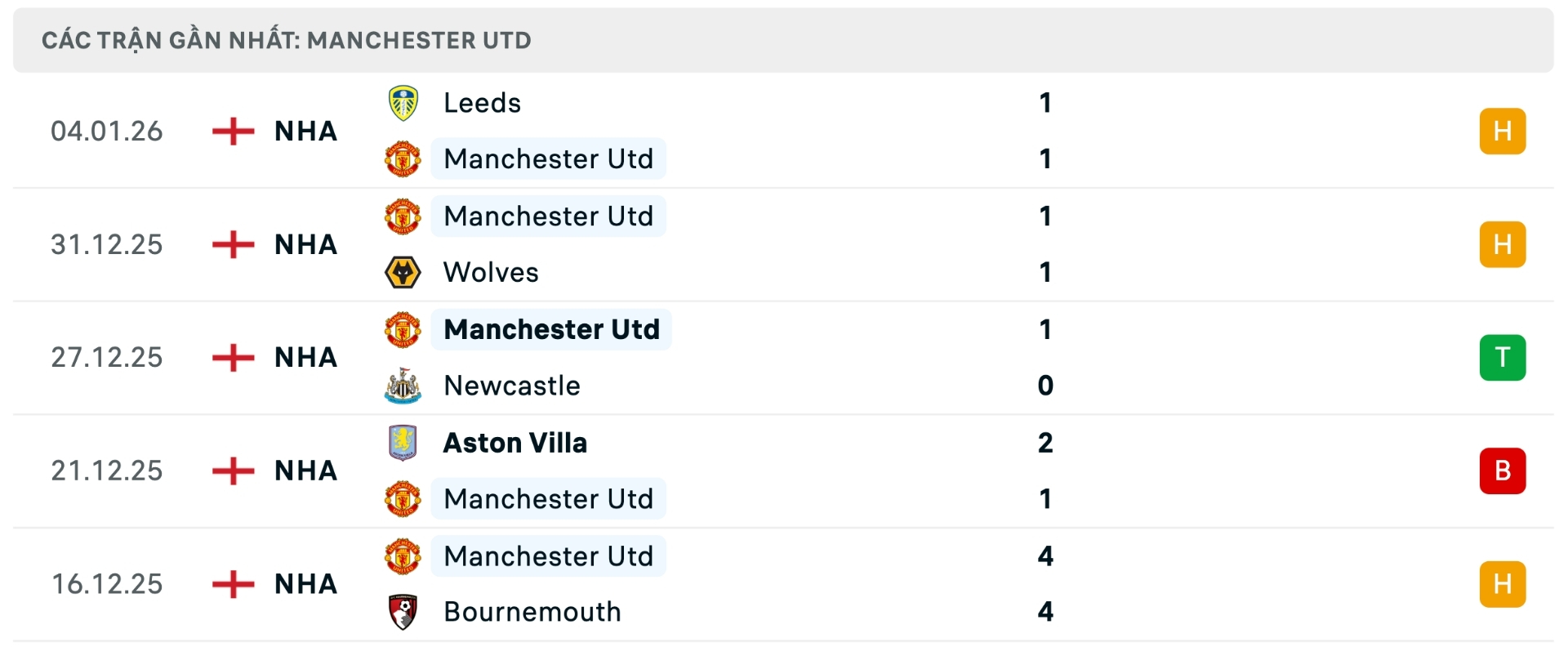Click the Leeds club crest
This screenshot has height=647, width=1568.
click(403, 102)
